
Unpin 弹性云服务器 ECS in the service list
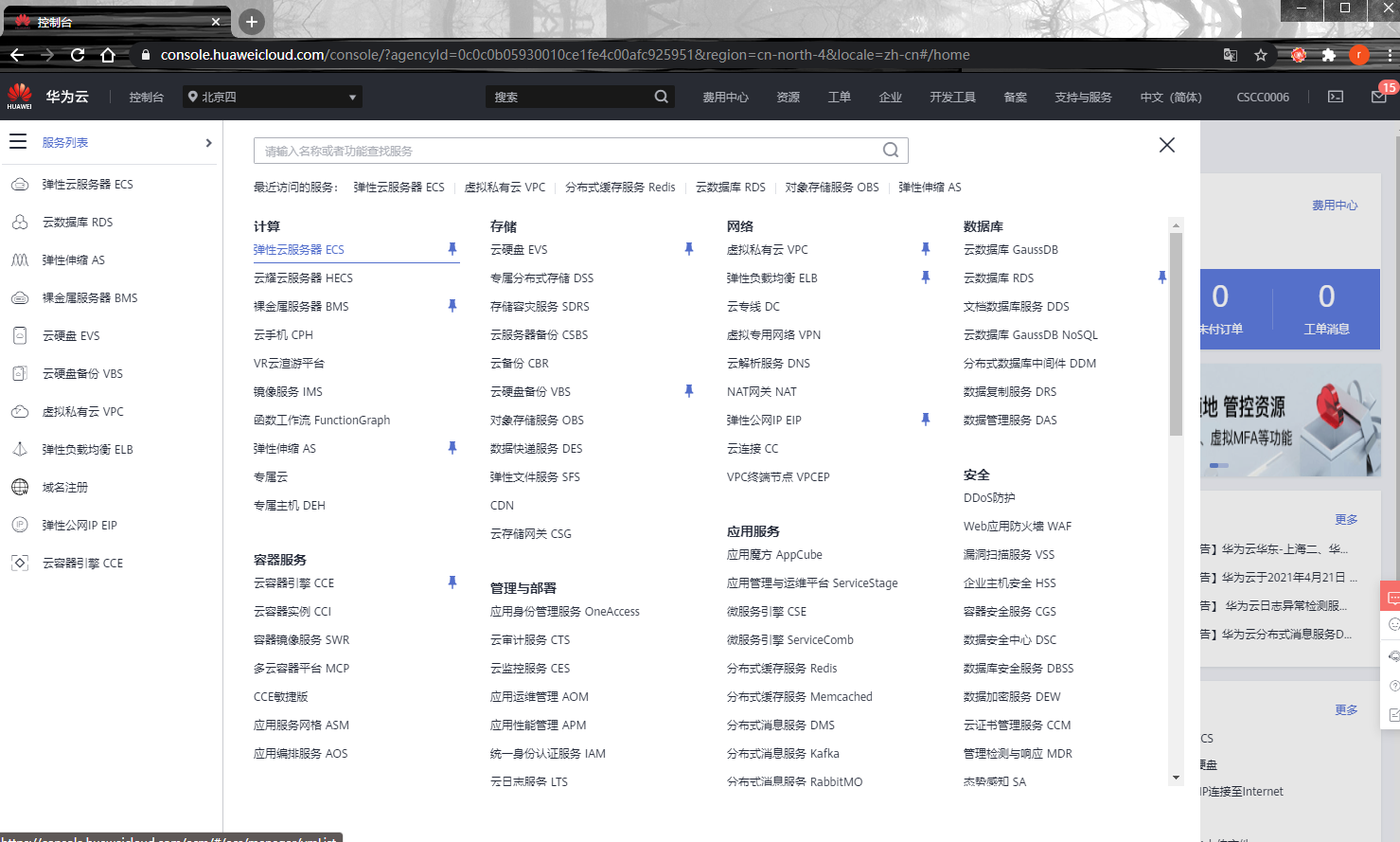tap(452, 249)
